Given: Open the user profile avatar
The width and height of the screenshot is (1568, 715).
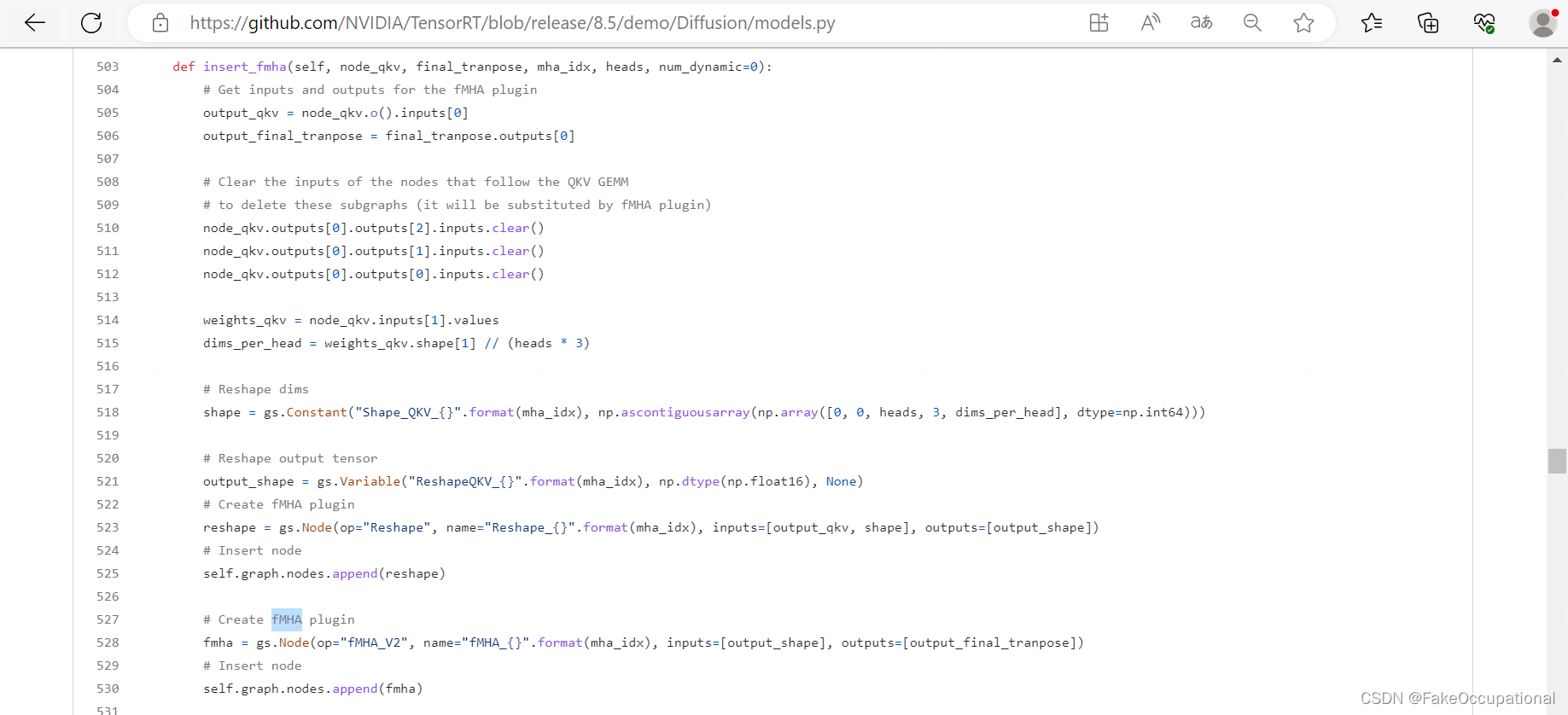Looking at the screenshot, I should coord(1542,23).
